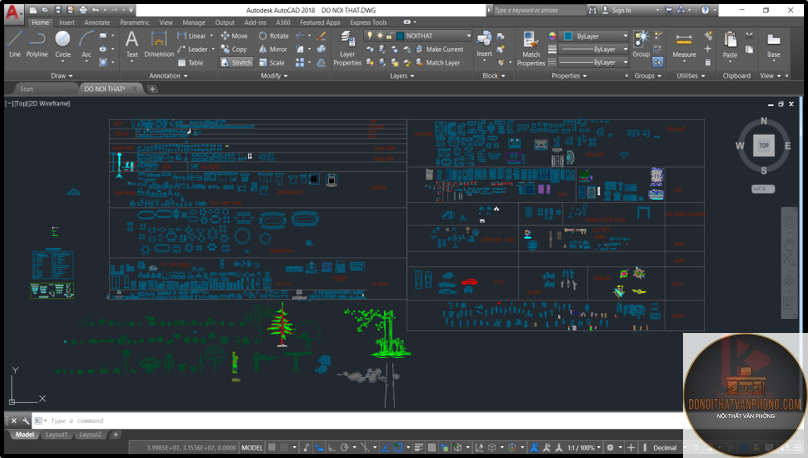Viewport: 808px width, 458px height.
Task: Open the Manage ribbon tab
Action: click(x=194, y=22)
